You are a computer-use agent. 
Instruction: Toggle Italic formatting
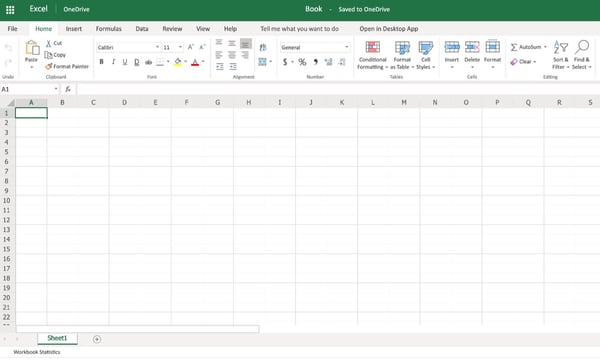(113, 62)
